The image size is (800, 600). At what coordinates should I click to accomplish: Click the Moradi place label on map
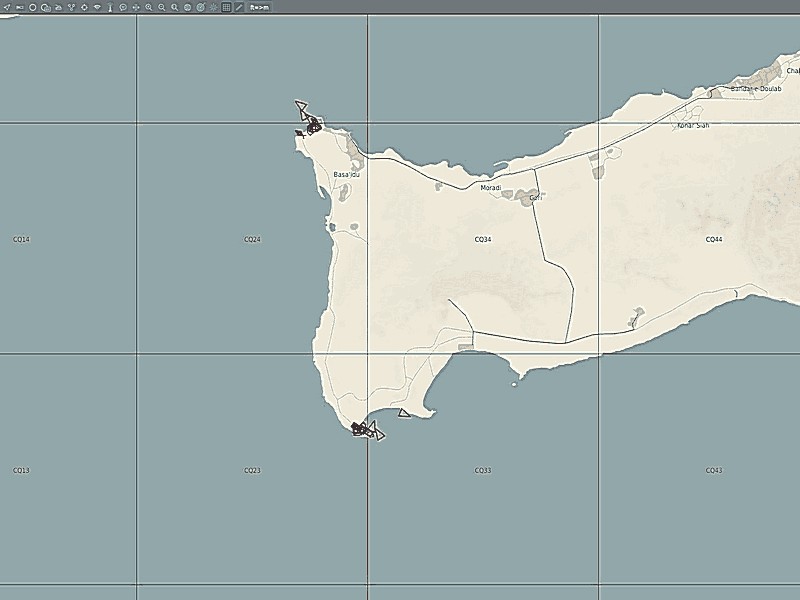[x=490, y=188]
